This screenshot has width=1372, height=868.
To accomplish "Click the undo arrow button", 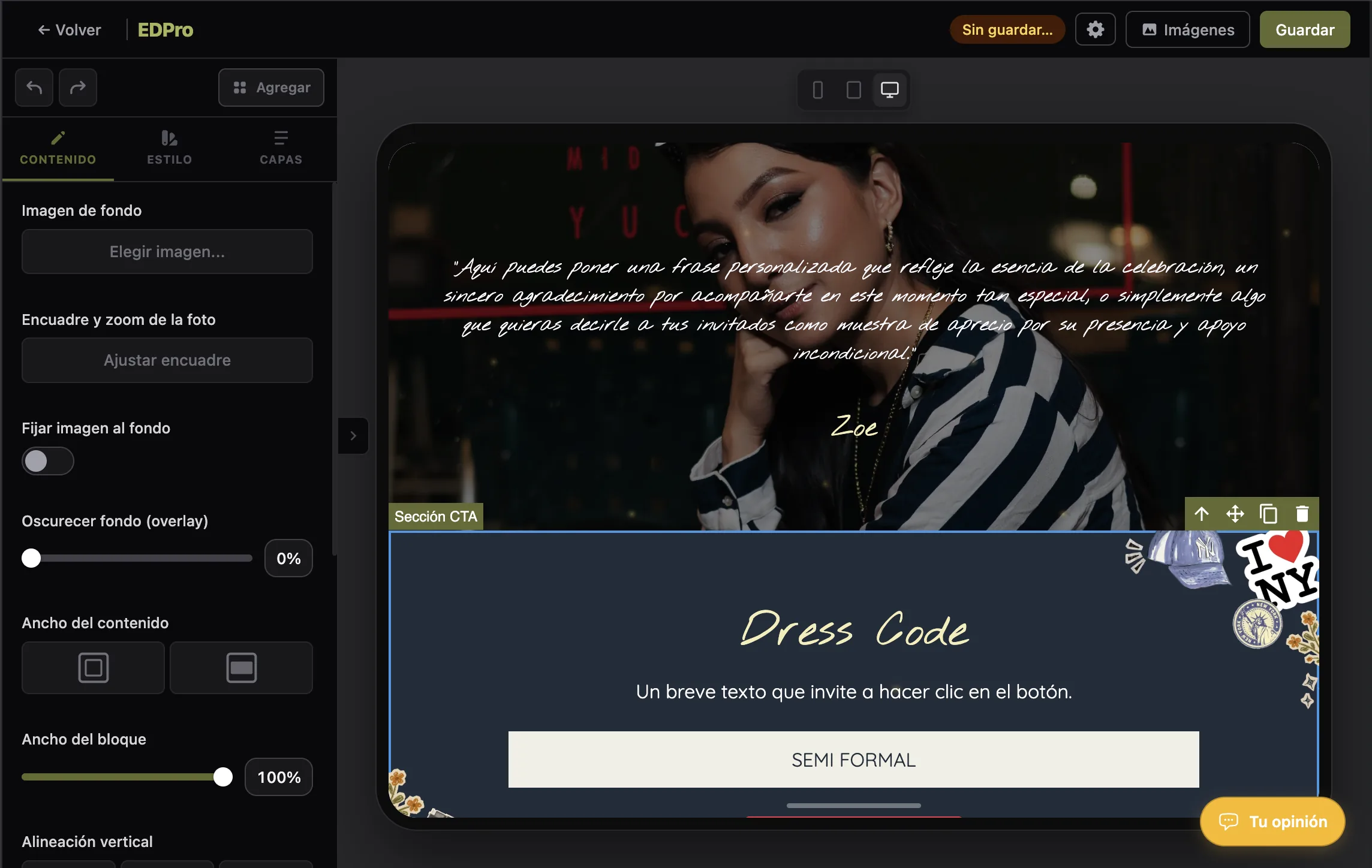I will [34, 88].
